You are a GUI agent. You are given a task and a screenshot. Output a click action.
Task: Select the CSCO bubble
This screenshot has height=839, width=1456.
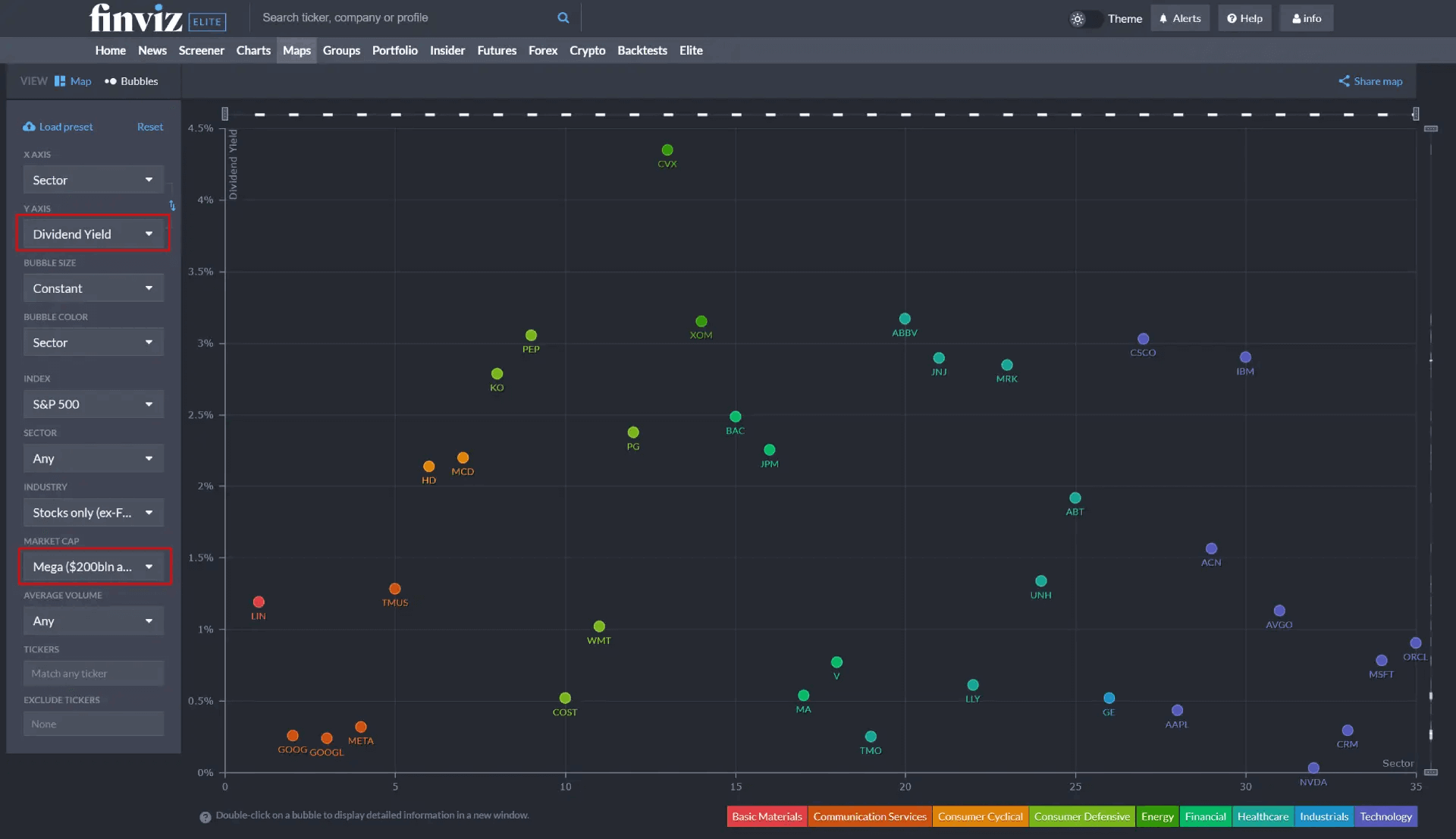1143,339
